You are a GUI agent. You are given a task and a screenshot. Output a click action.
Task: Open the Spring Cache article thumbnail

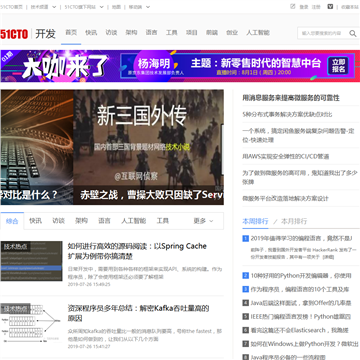point(31,261)
